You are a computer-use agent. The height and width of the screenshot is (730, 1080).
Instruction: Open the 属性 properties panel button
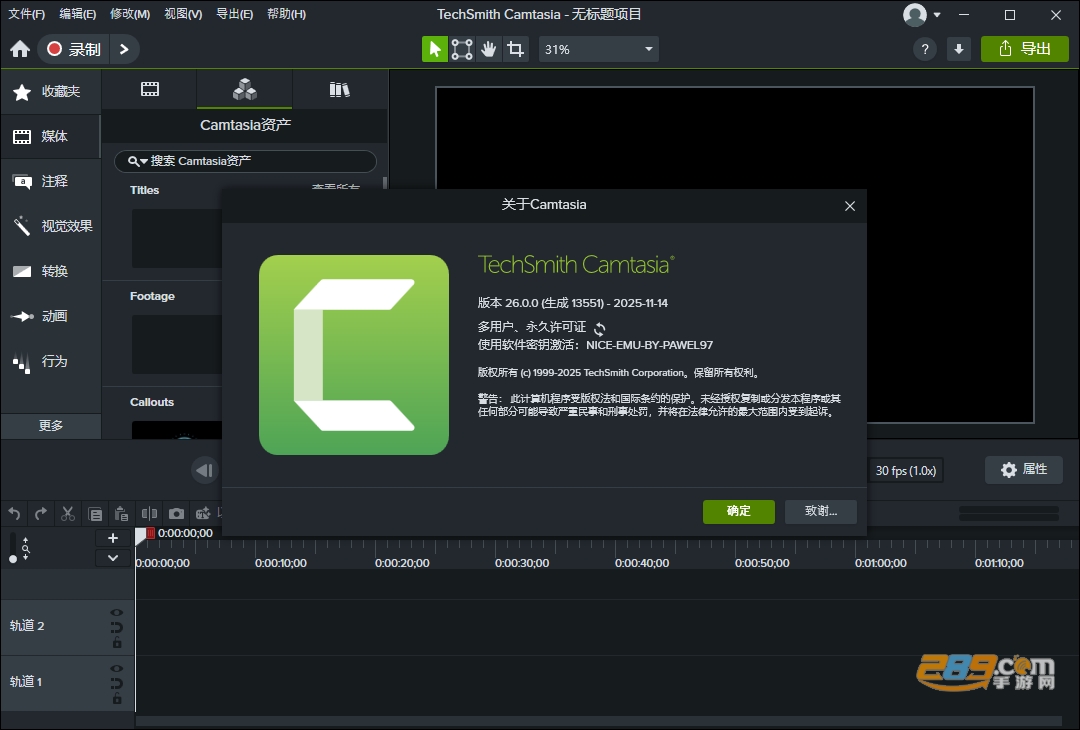click(x=1024, y=470)
